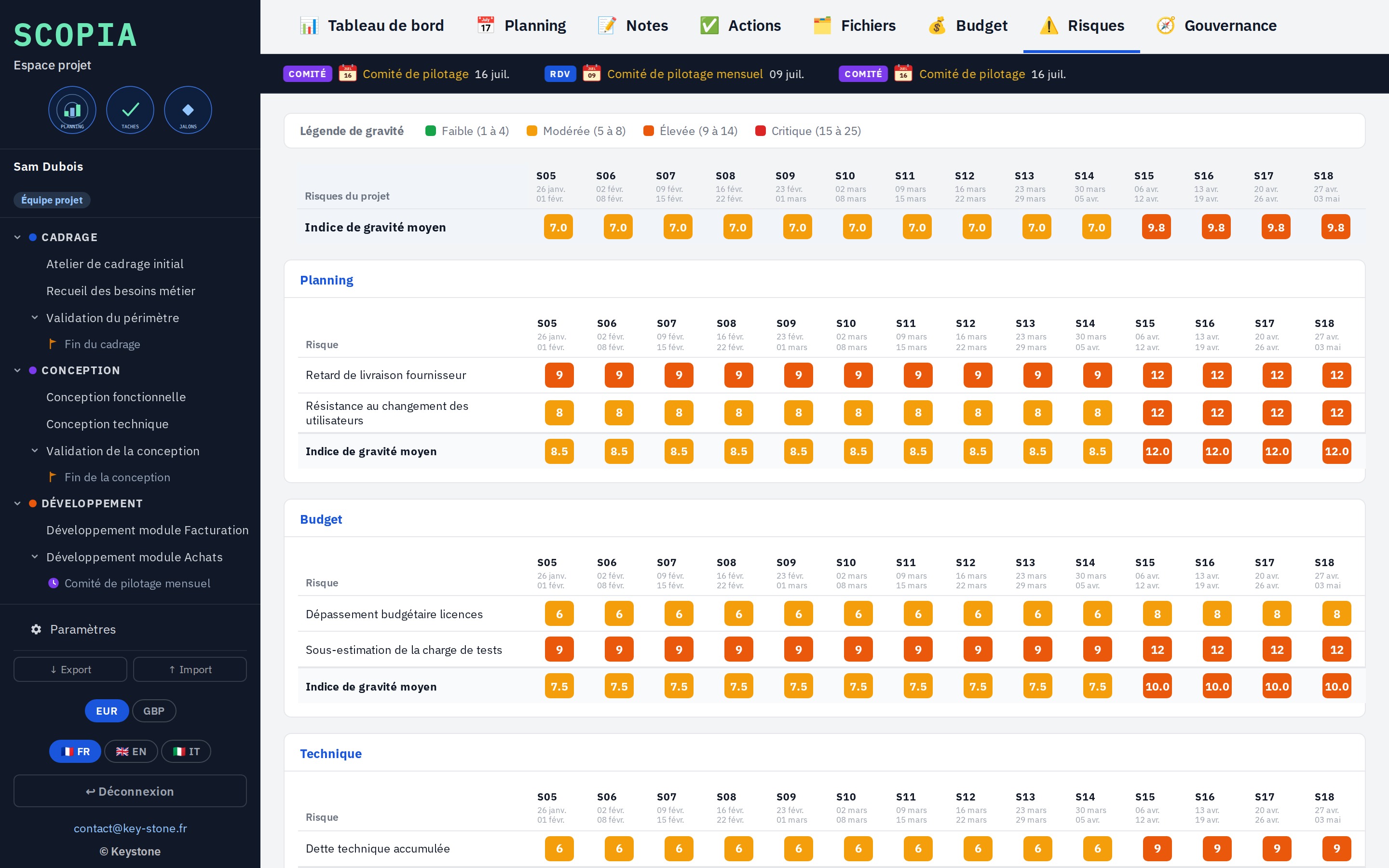Click the Déconnexion button
Screen dimensions: 1389x868
click(x=130, y=791)
